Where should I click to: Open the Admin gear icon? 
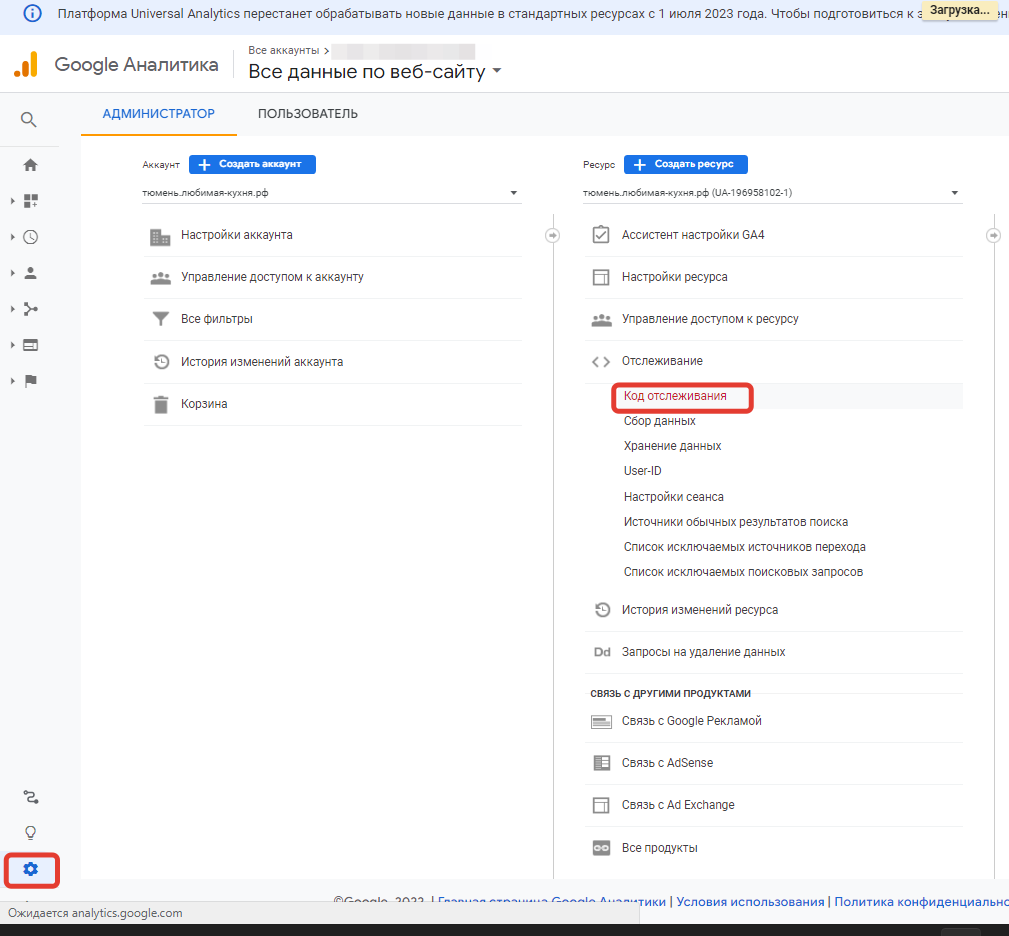tap(31, 870)
